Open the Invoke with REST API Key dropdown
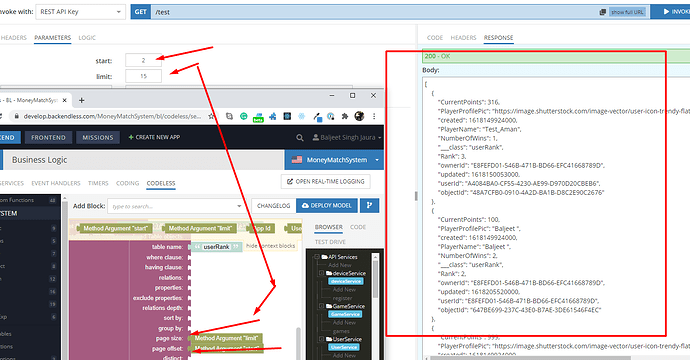Screen dimensions: 690x360 pyautogui.click(x=81, y=12)
